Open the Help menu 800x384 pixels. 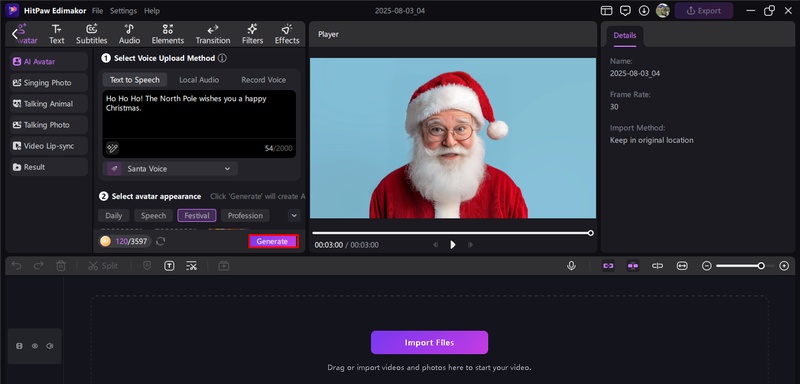point(152,11)
